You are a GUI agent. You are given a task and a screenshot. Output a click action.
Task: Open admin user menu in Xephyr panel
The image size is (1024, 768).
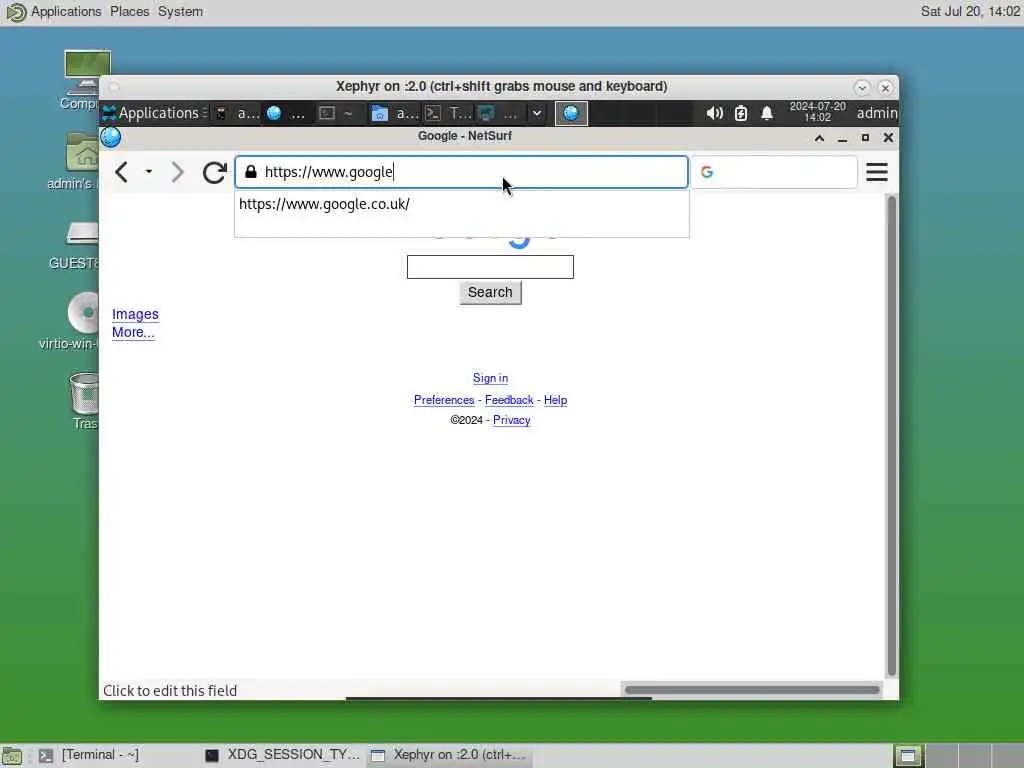pyautogui.click(x=876, y=113)
